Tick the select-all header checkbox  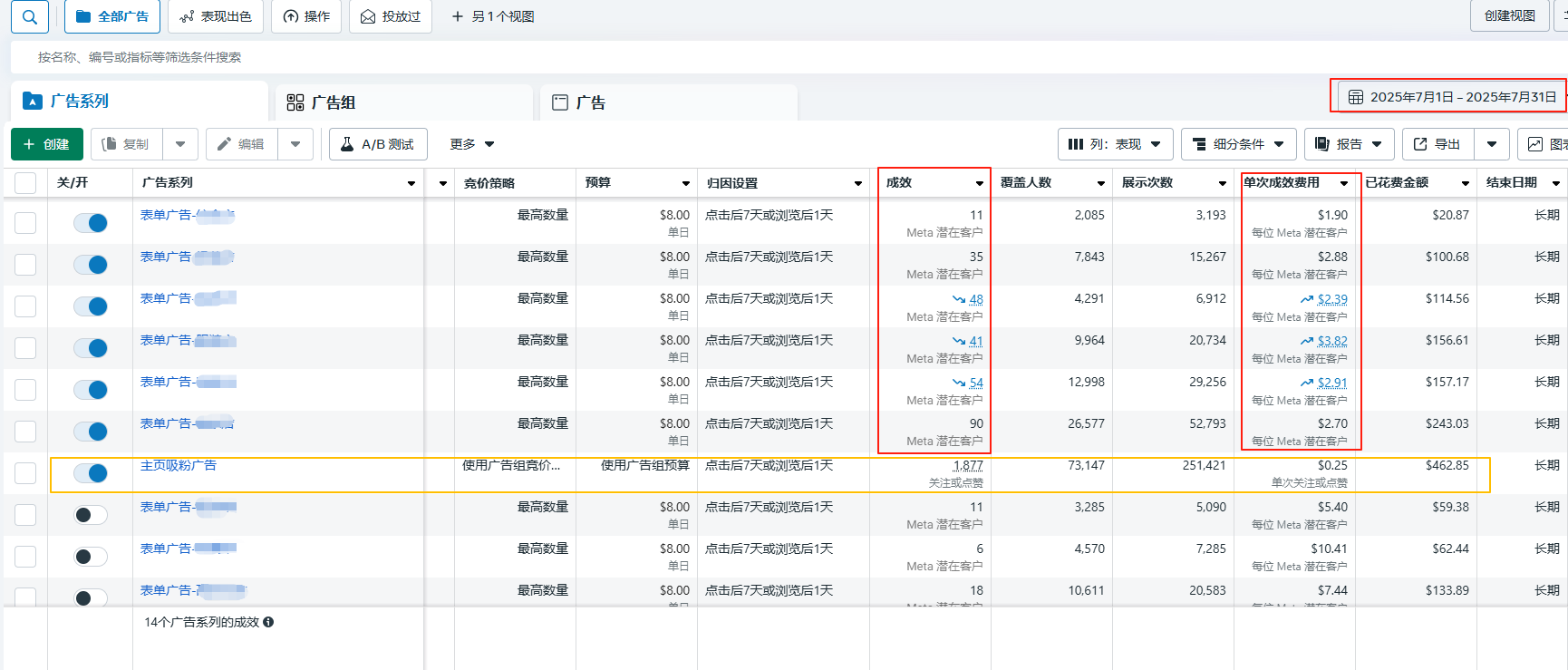[25, 183]
